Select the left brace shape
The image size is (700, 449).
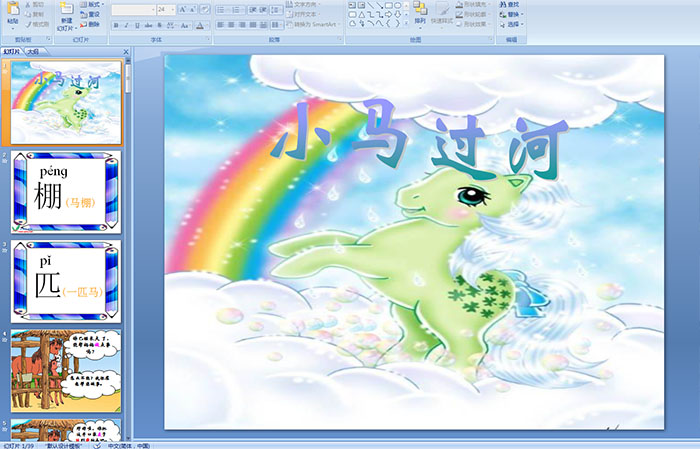tap(388, 24)
